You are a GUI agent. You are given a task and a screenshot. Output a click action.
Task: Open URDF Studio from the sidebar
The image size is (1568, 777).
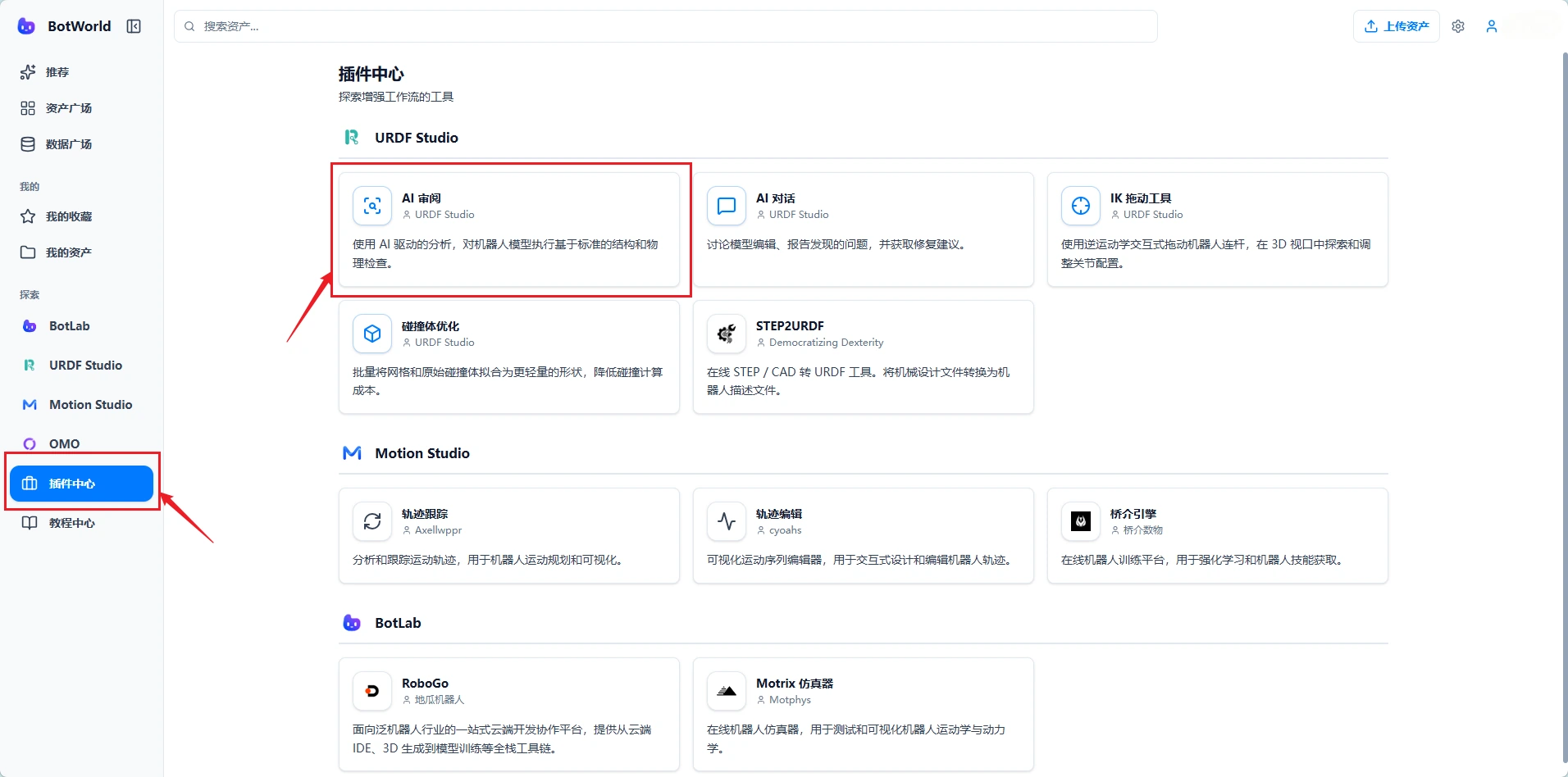click(82, 366)
